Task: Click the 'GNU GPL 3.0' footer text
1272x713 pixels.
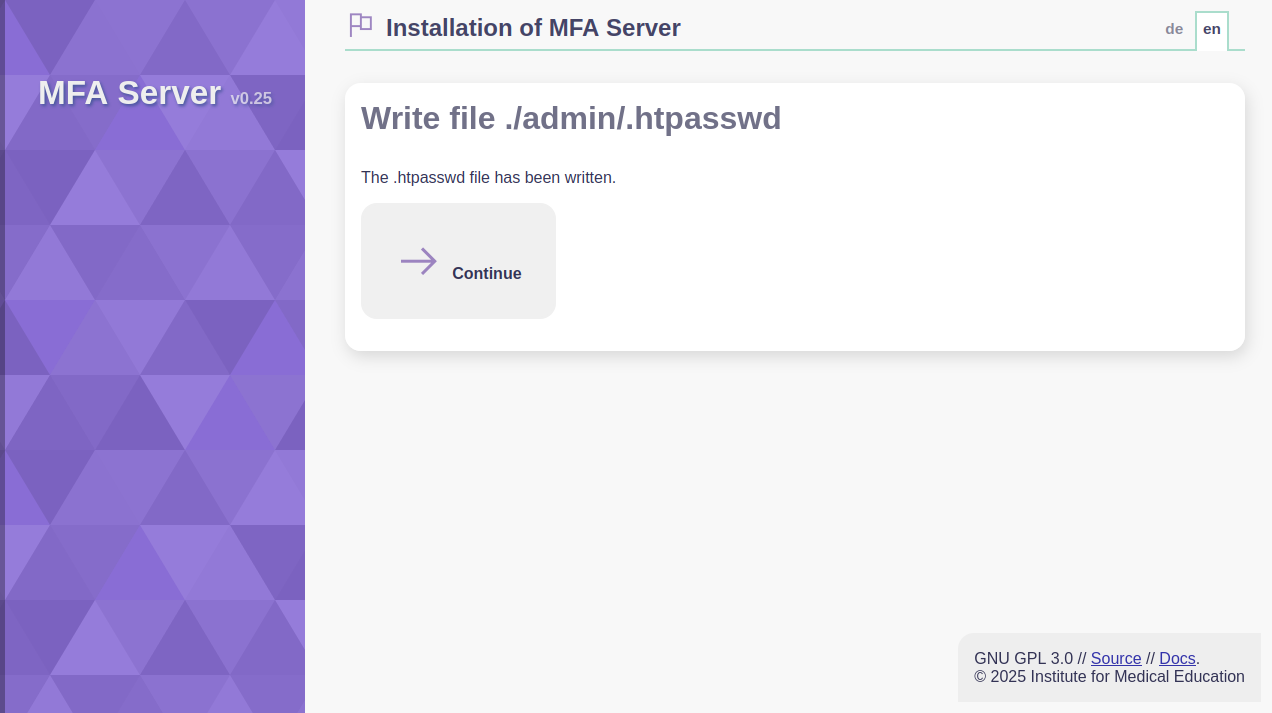Action: (x=1023, y=658)
